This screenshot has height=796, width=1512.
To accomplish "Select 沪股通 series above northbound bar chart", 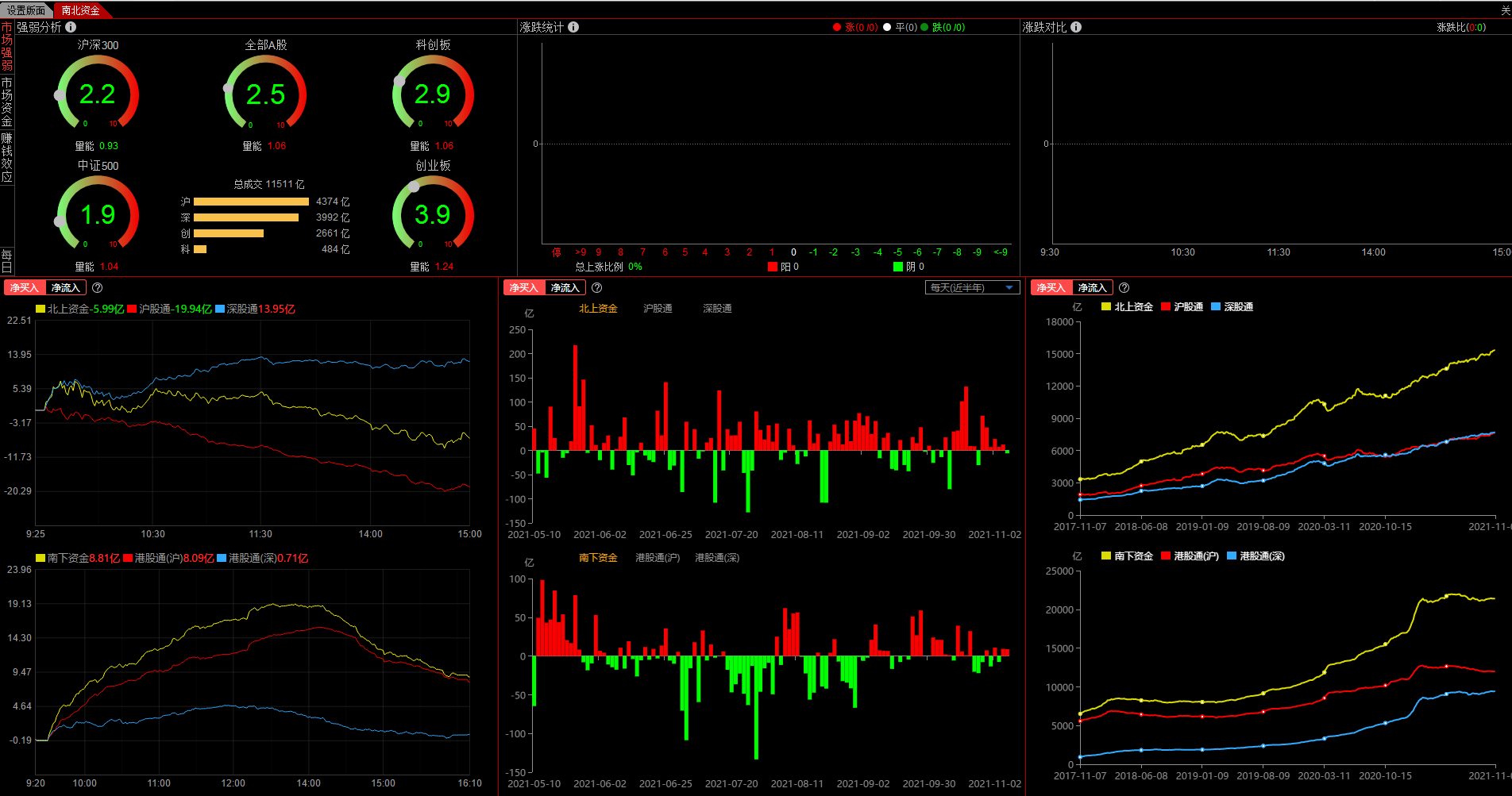I will [658, 309].
